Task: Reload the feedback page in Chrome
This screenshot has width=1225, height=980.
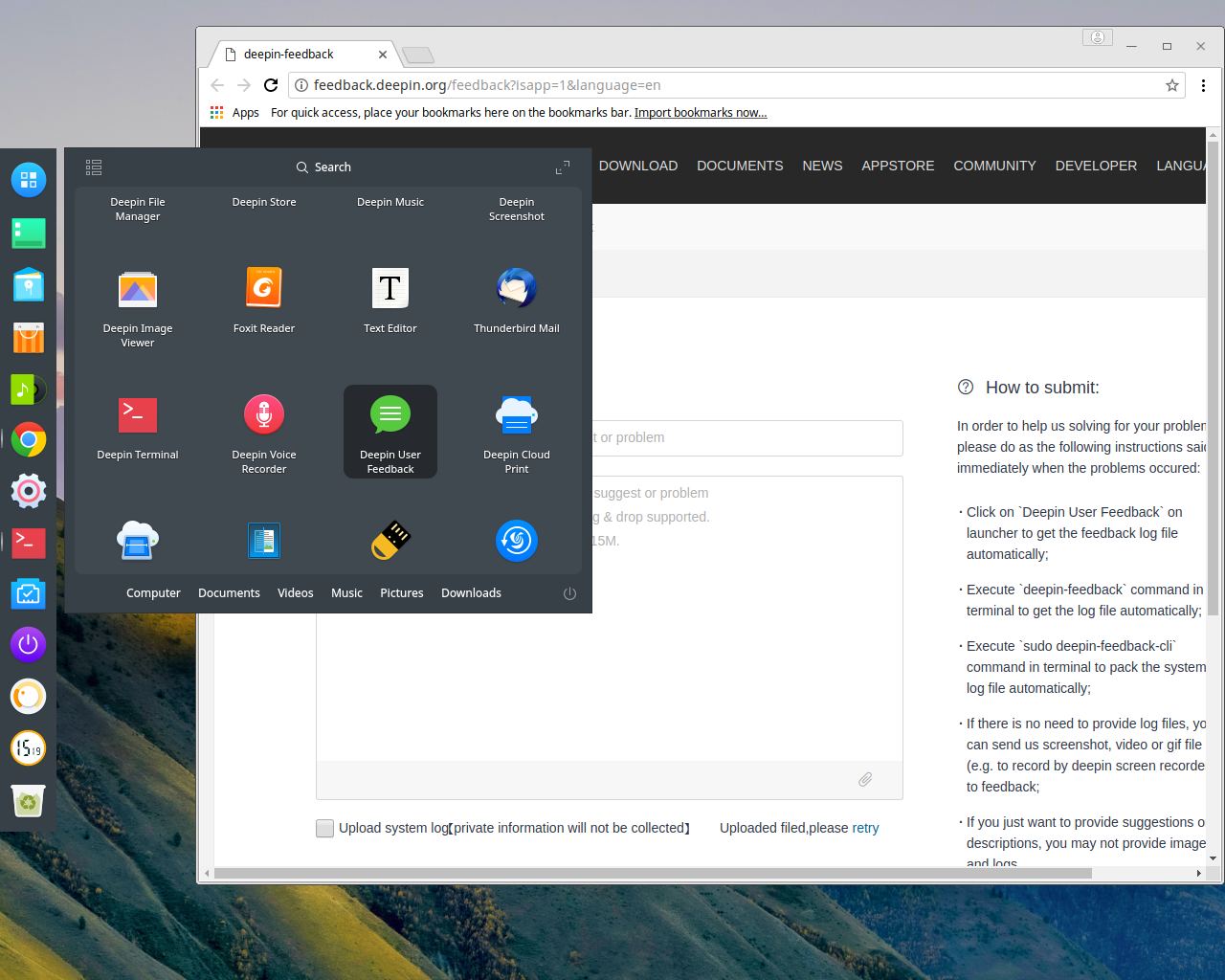Action: coord(271,85)
